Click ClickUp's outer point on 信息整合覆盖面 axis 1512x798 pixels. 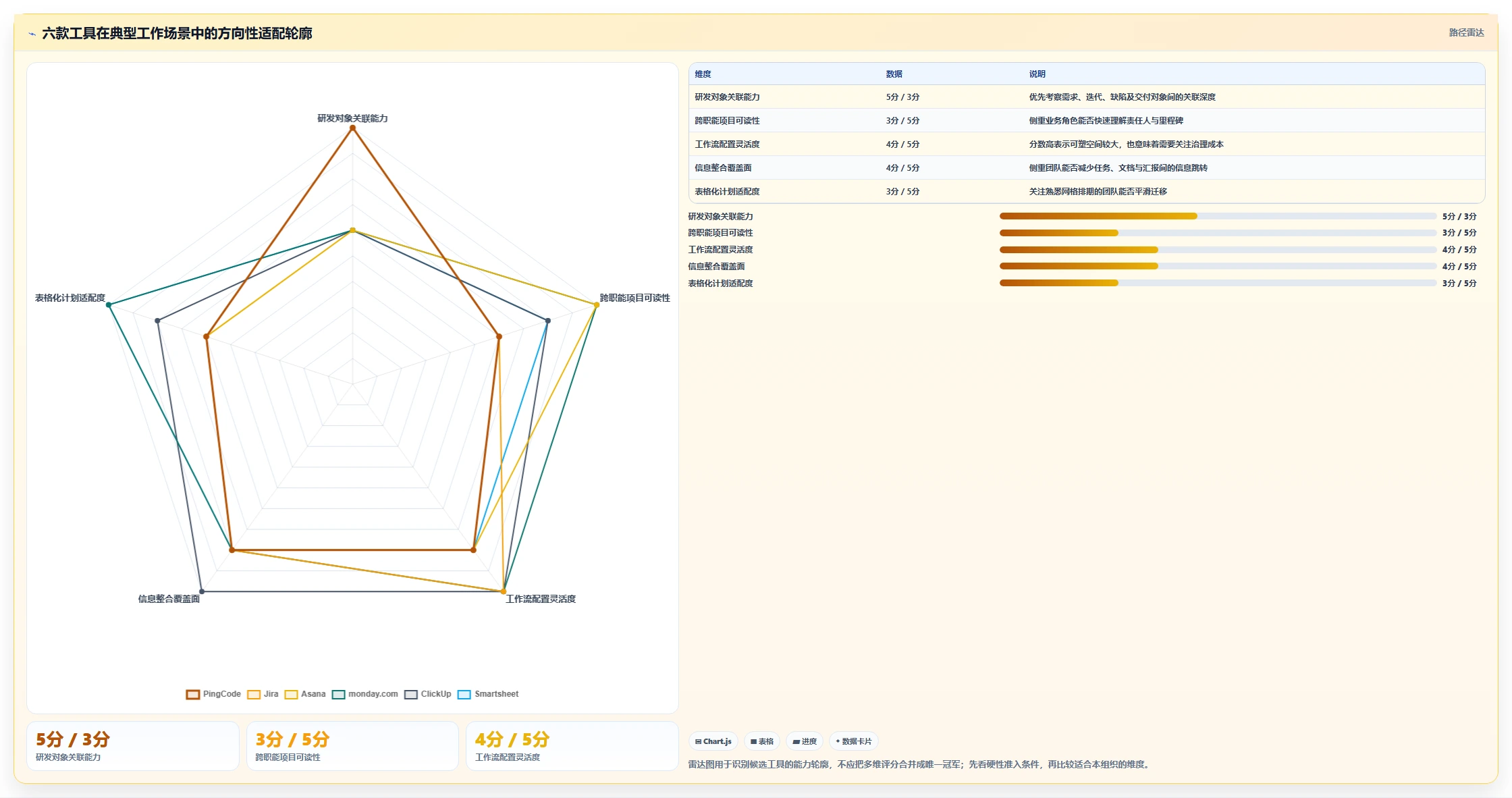tap(202, 592)
